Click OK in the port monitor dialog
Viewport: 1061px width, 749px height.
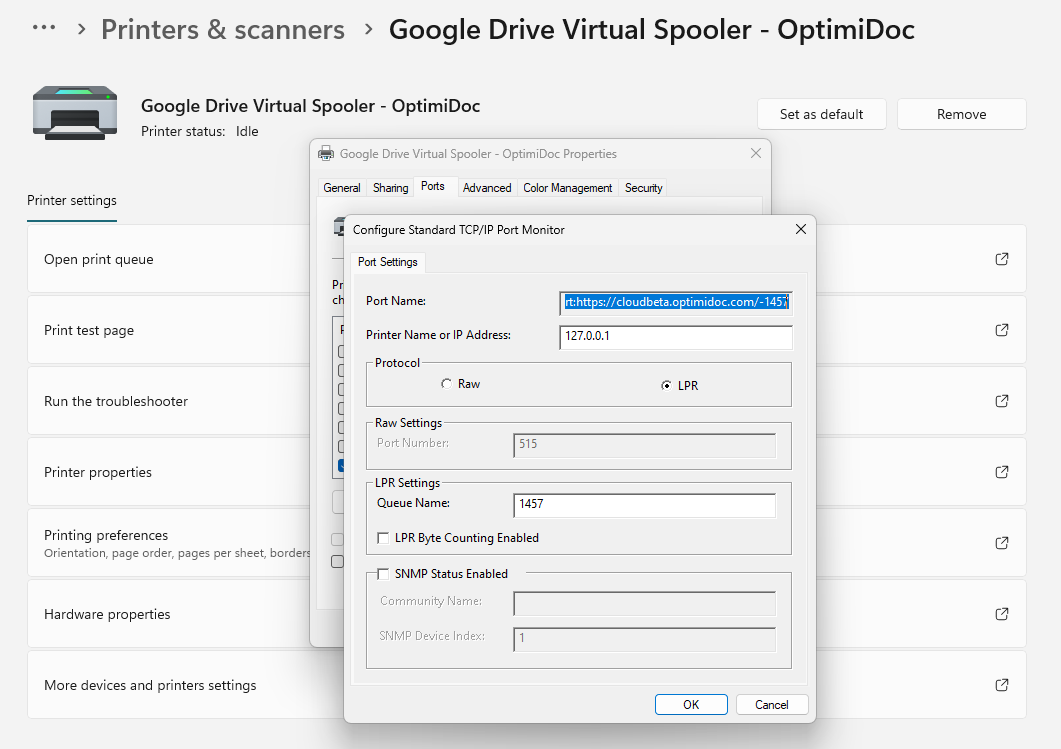tap(691, 704)
